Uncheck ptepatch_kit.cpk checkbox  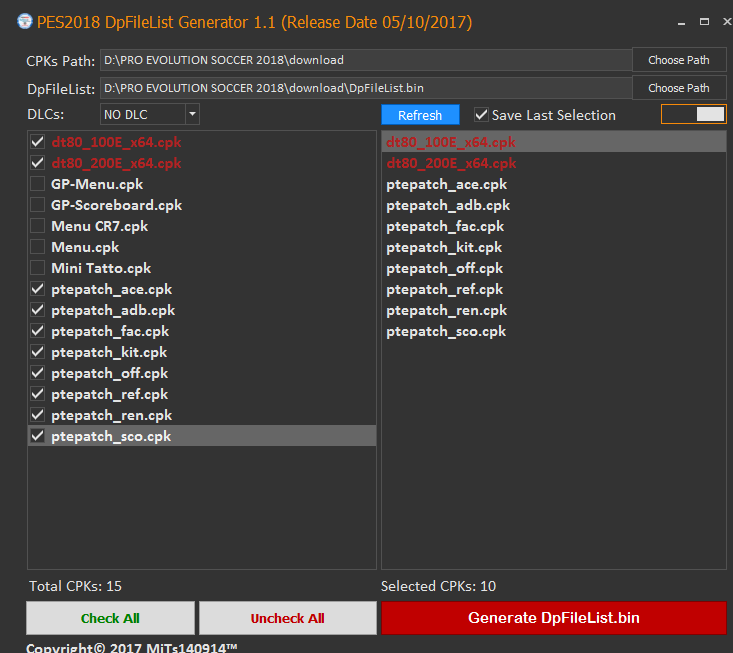(x=37, y=352)
